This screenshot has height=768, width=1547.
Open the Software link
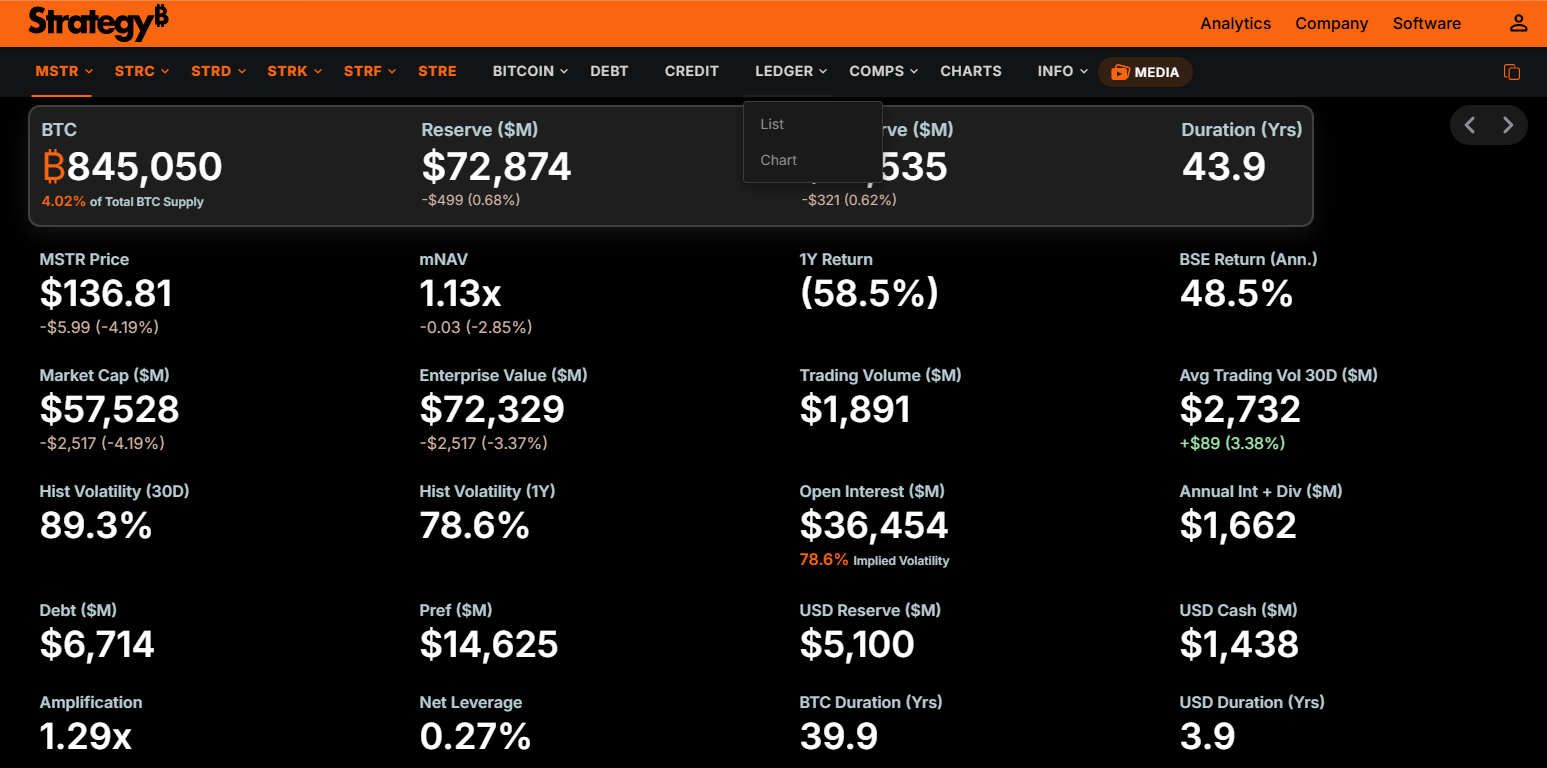point(1427,23)
